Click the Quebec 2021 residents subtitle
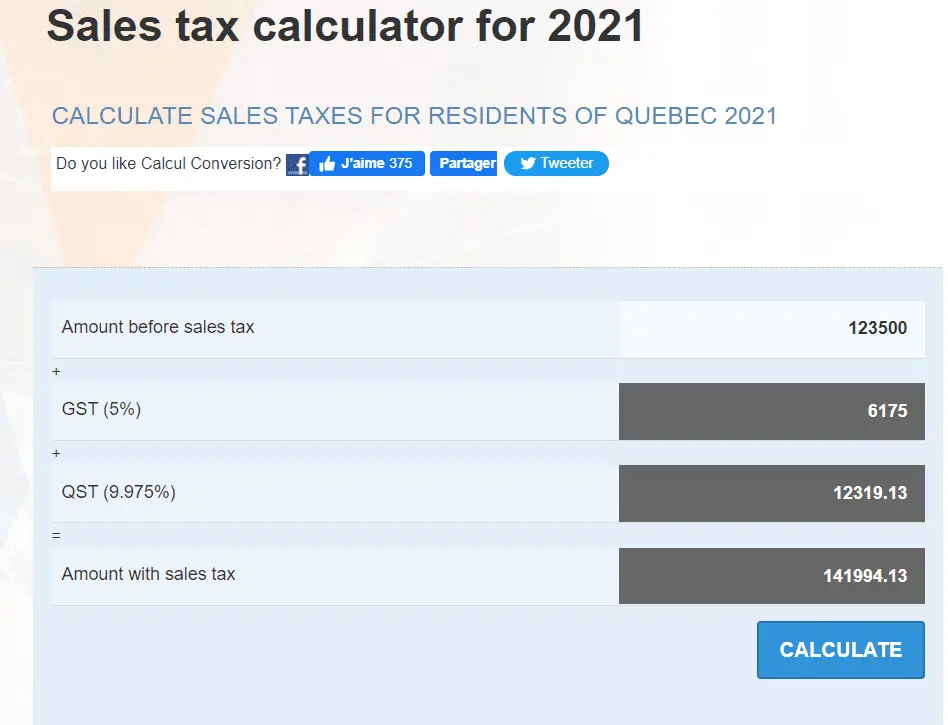The height and width of the screenshot is (725, 948). 414,116
